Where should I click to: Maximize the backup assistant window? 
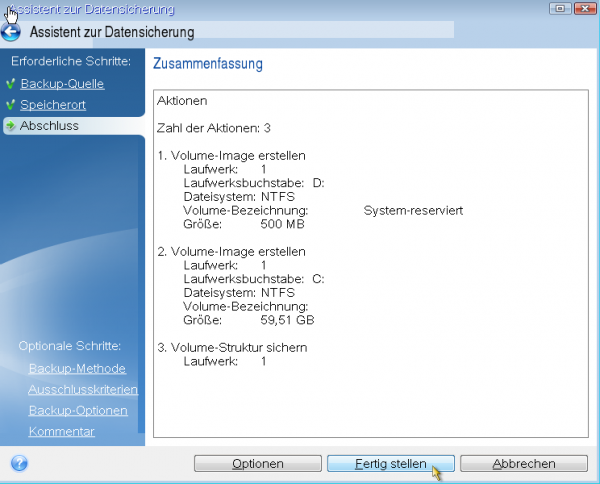pos(558,9)
